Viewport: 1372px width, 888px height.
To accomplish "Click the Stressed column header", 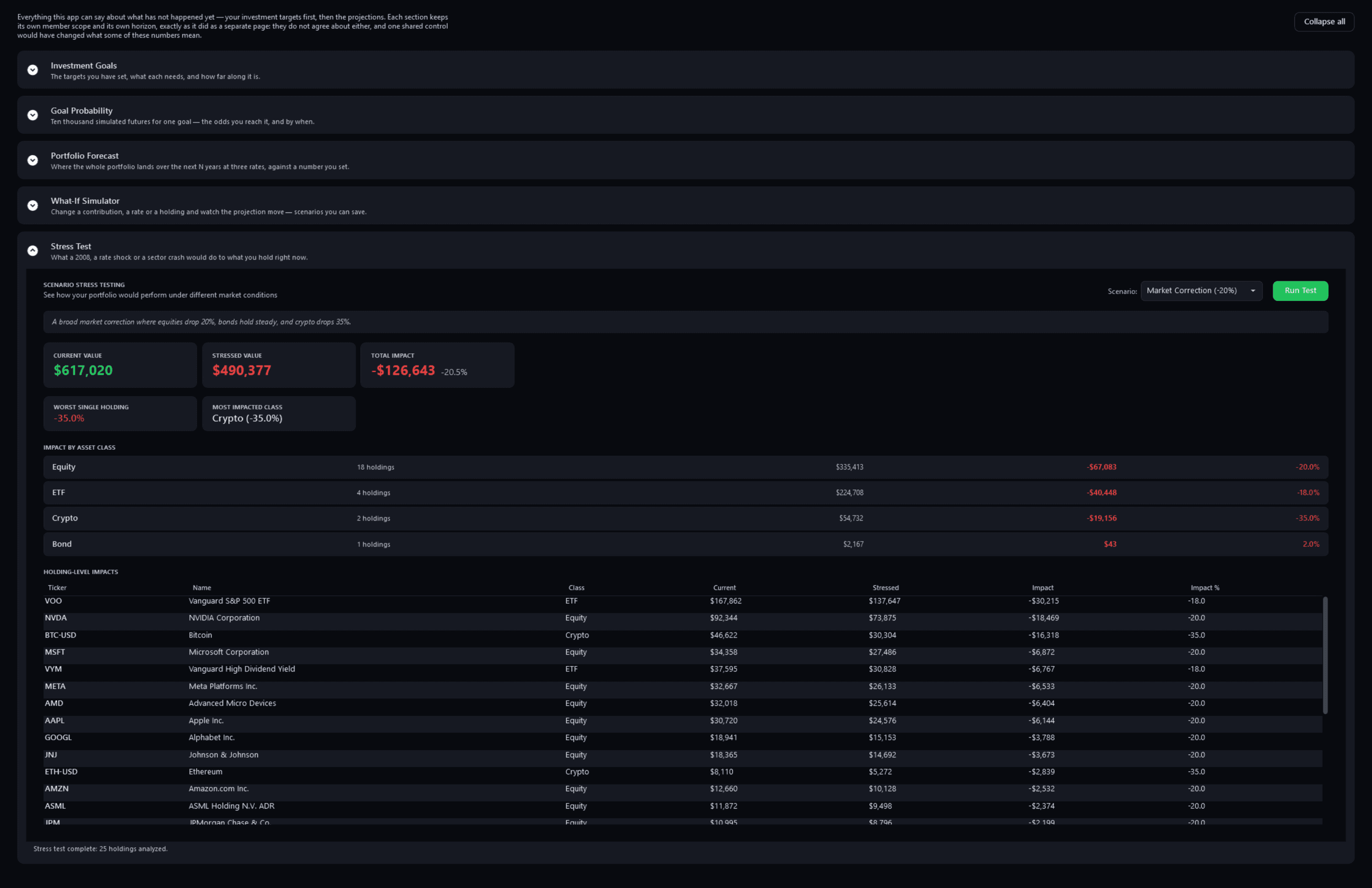I will click(x=885, y=588).
